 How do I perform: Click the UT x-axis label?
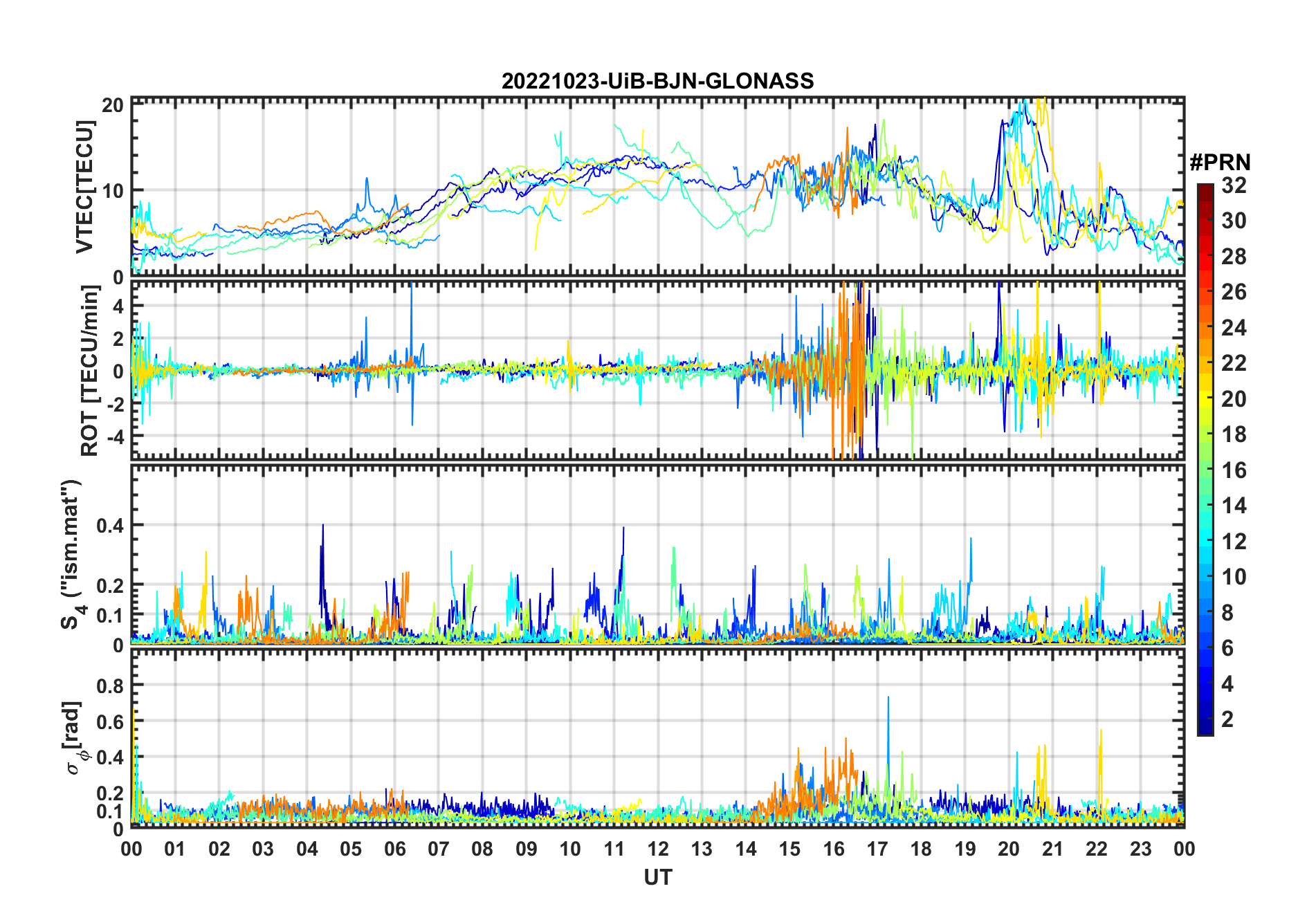click(657, 878)
